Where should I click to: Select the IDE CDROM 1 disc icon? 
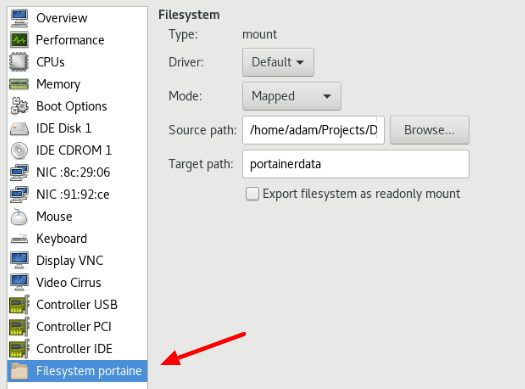point(19,151)
